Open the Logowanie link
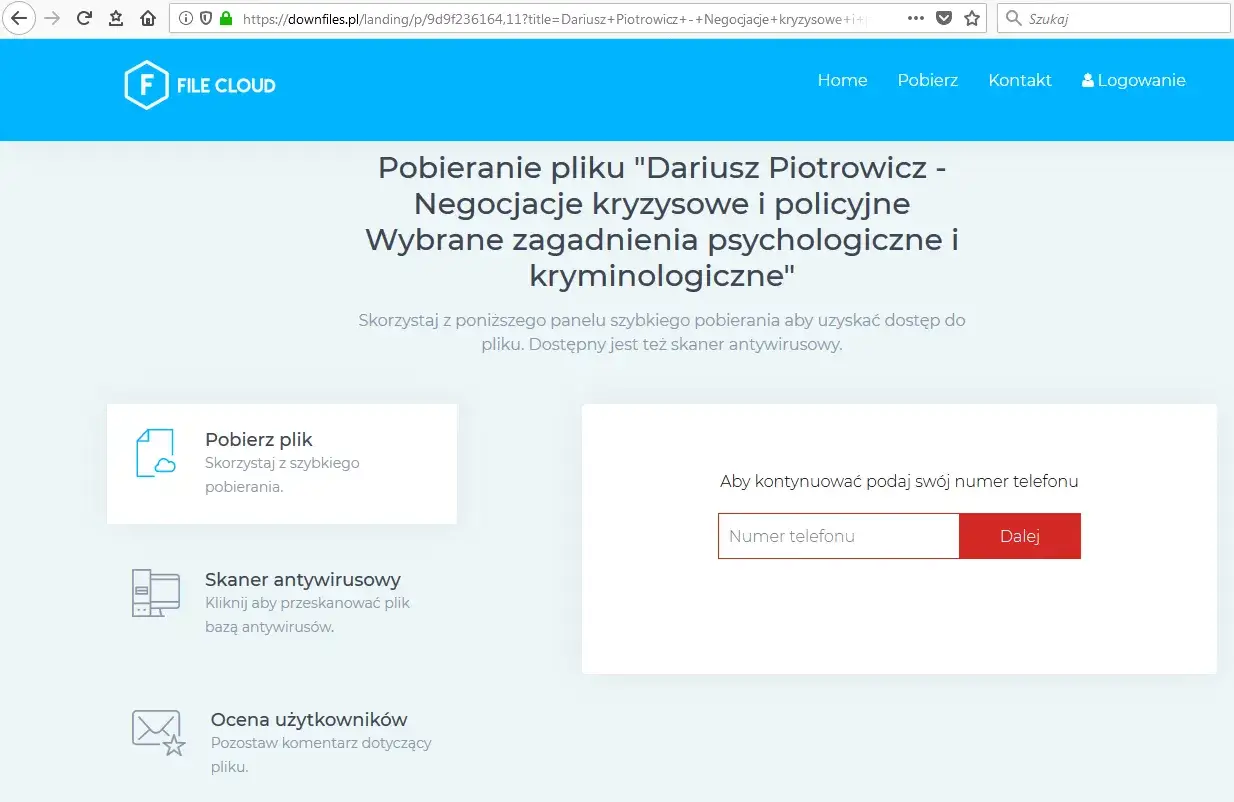This screenshot has height=802, width=1234. coord(1140,80)
